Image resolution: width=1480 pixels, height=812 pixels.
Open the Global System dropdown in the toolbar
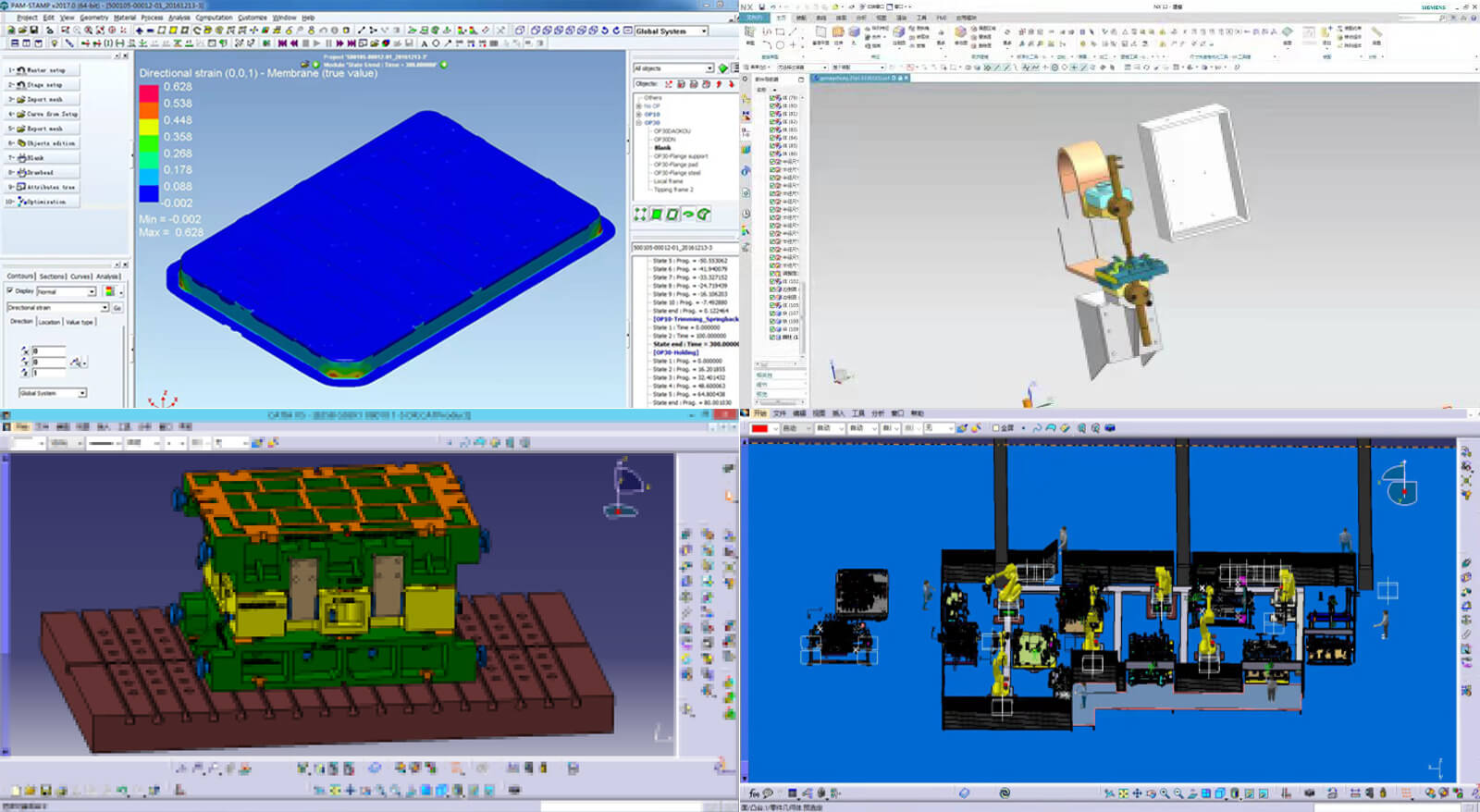coord(704,31)
